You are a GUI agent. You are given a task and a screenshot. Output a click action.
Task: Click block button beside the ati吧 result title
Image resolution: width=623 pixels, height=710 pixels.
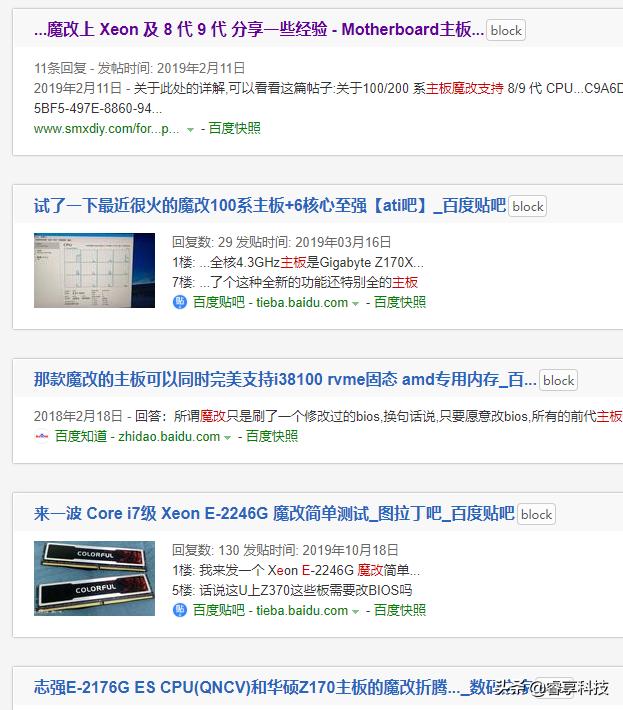pyautogui.click(x=527, y=206)
